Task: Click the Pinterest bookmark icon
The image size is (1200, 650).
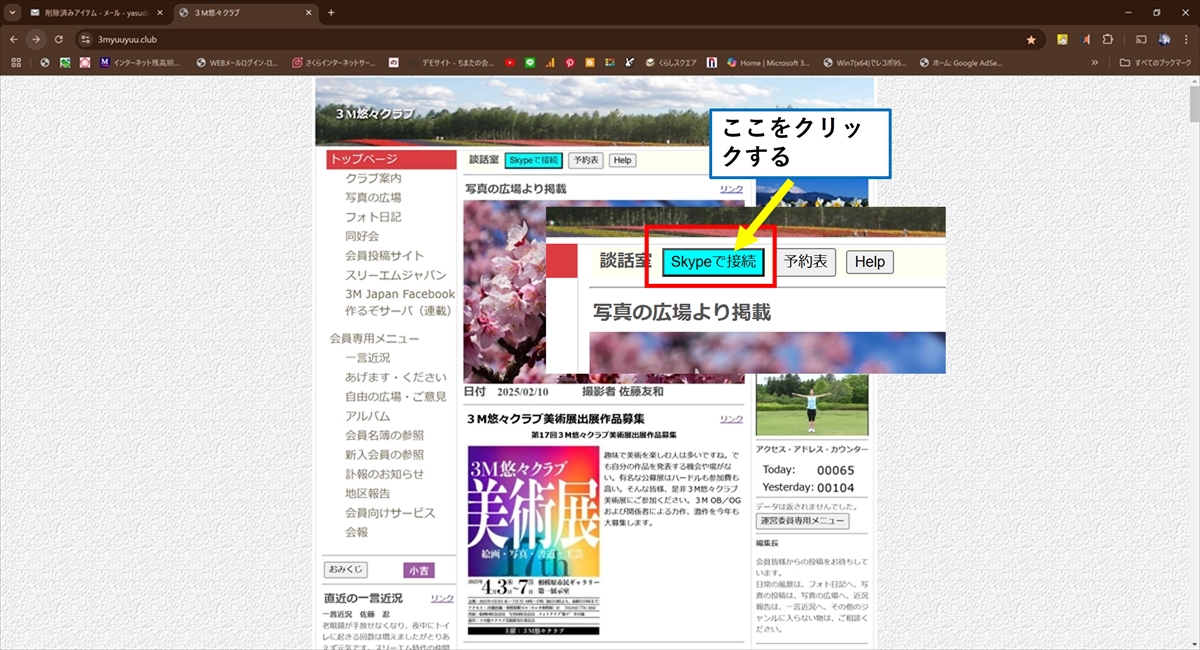Action: pyautogui.click(x=570, y=62)
